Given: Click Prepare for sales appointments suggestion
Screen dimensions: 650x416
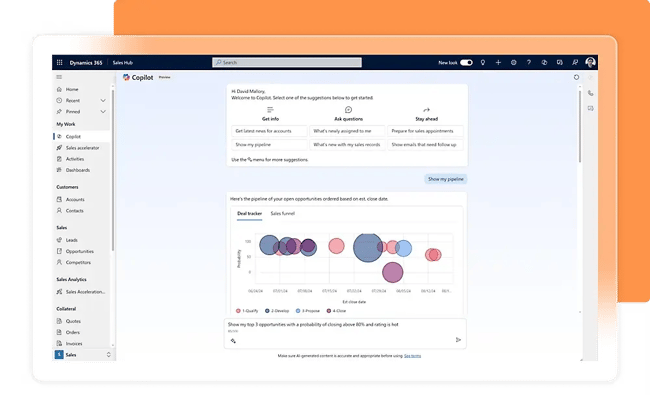Looking at the screenshot, I should [x=425, y=131].
